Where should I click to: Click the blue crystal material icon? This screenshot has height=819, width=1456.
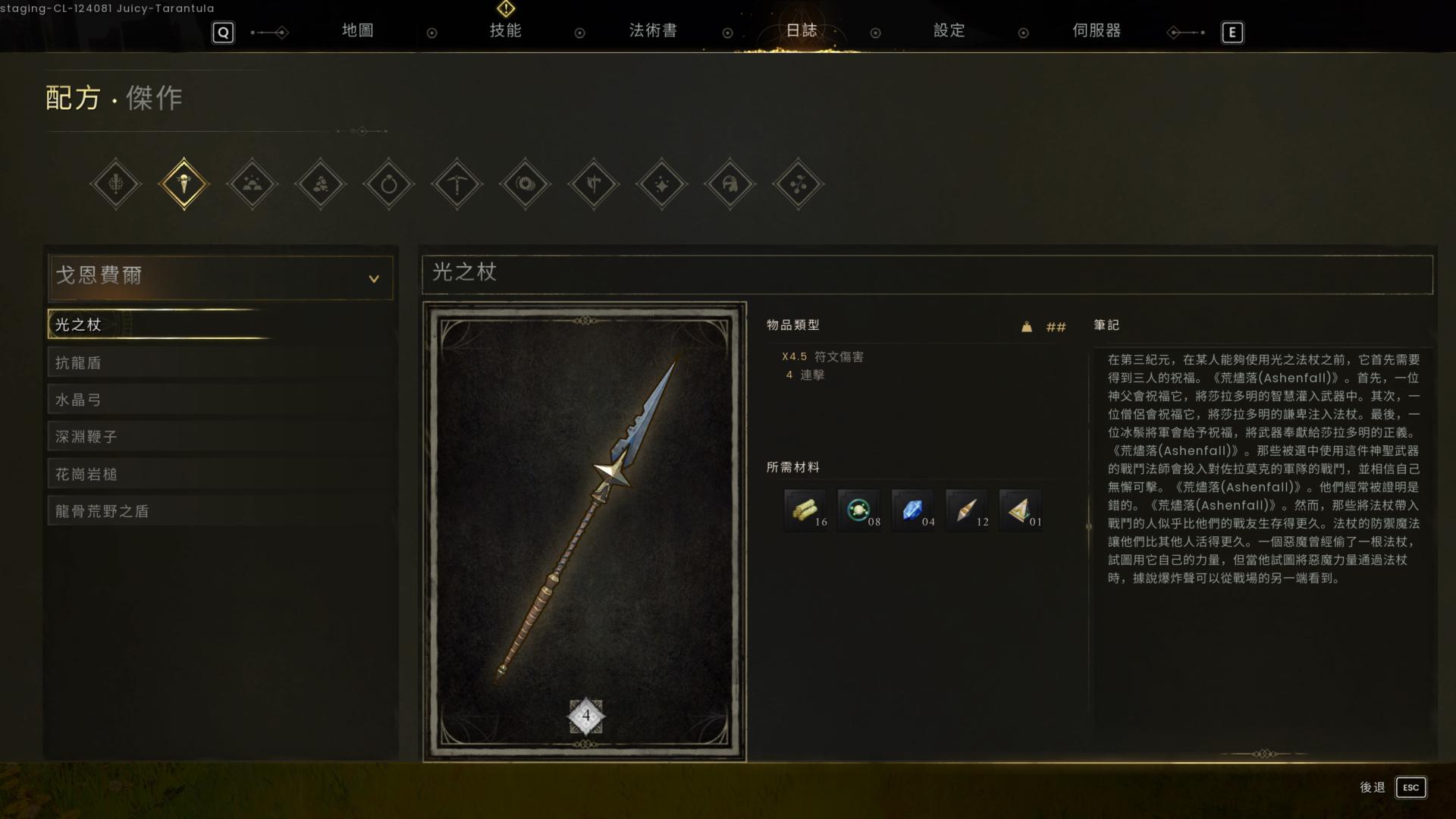pyautogui.click(x=913, y=510)
